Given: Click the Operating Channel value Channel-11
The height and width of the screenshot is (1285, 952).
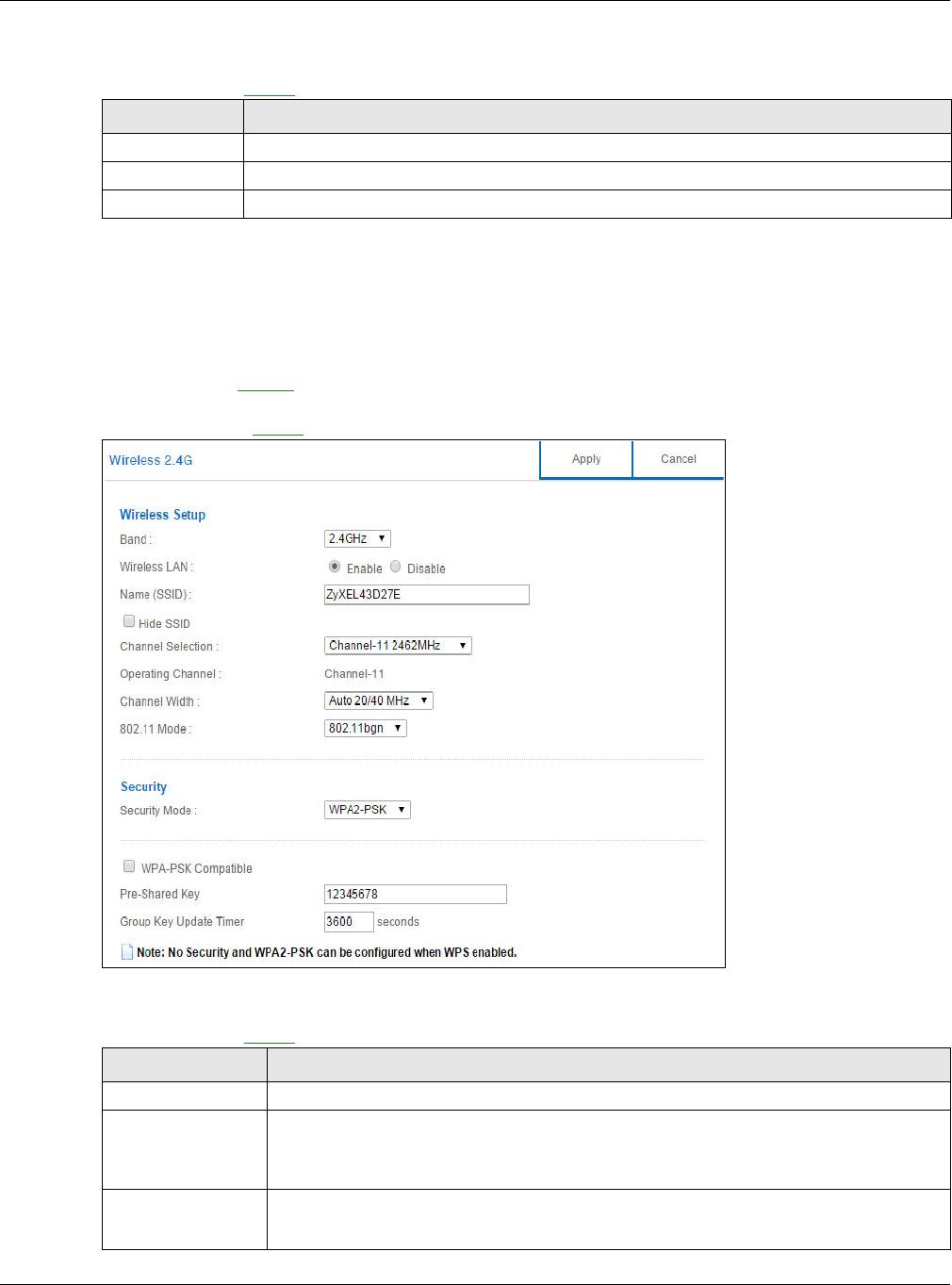Looking at the screenshot, I should [354, 674].
